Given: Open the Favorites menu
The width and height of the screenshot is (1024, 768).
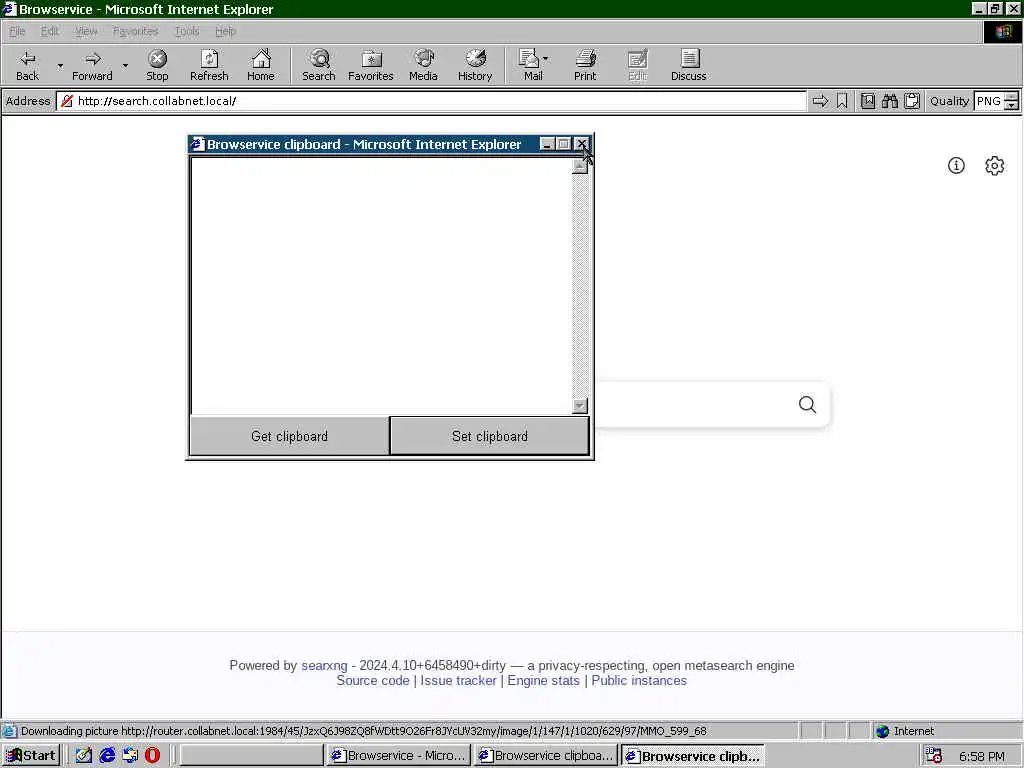Looking at the screenshot, I should pyautogui.click(x=135, y=31).
